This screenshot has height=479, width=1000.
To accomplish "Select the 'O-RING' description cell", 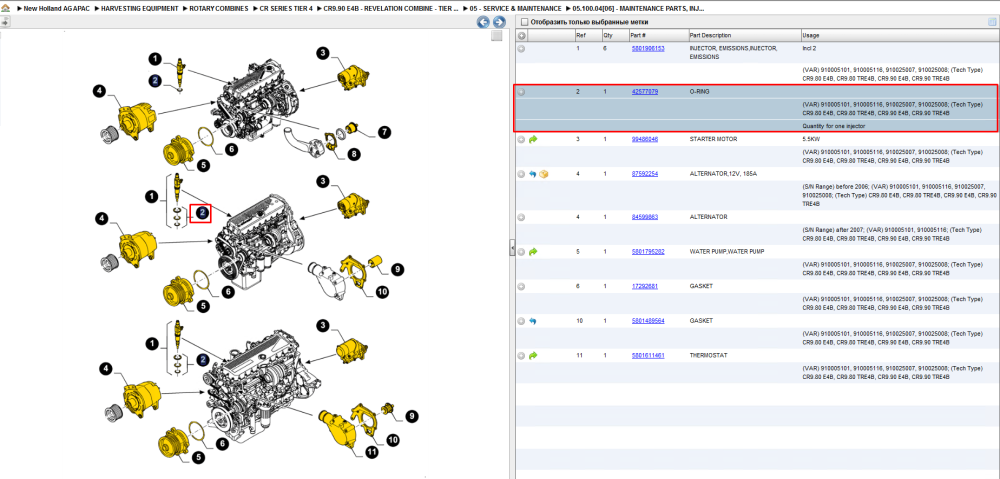I will (x=699, y=92).
